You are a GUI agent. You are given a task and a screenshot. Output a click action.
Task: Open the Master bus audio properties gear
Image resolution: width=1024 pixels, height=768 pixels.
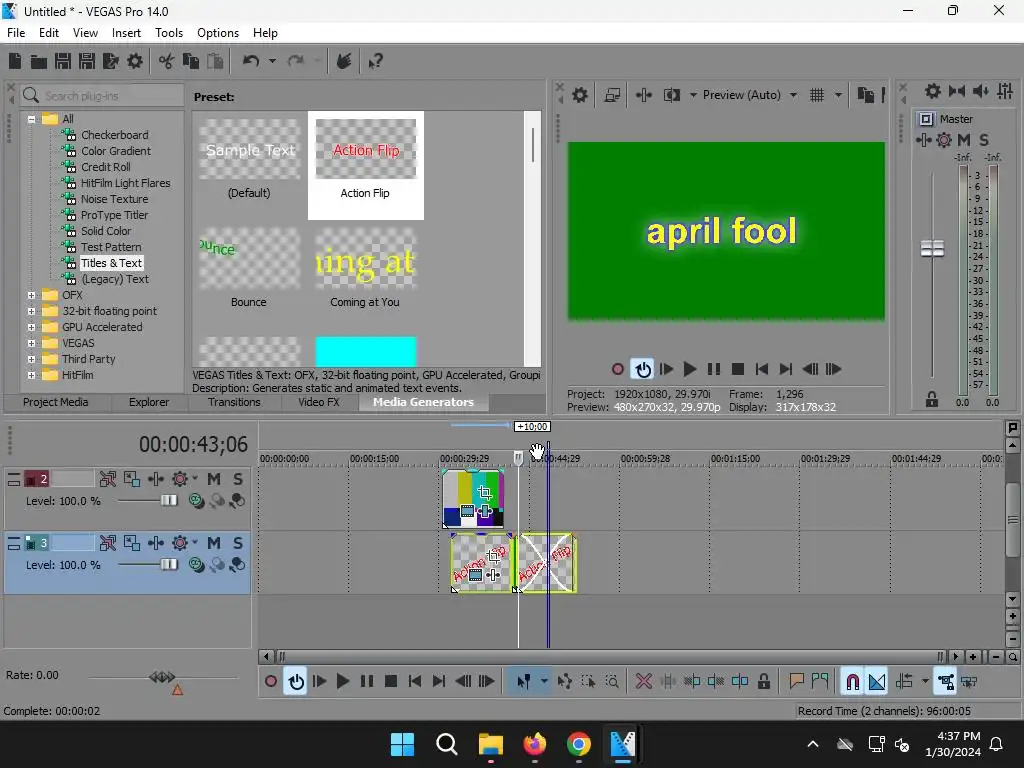[x=933, y=91]
